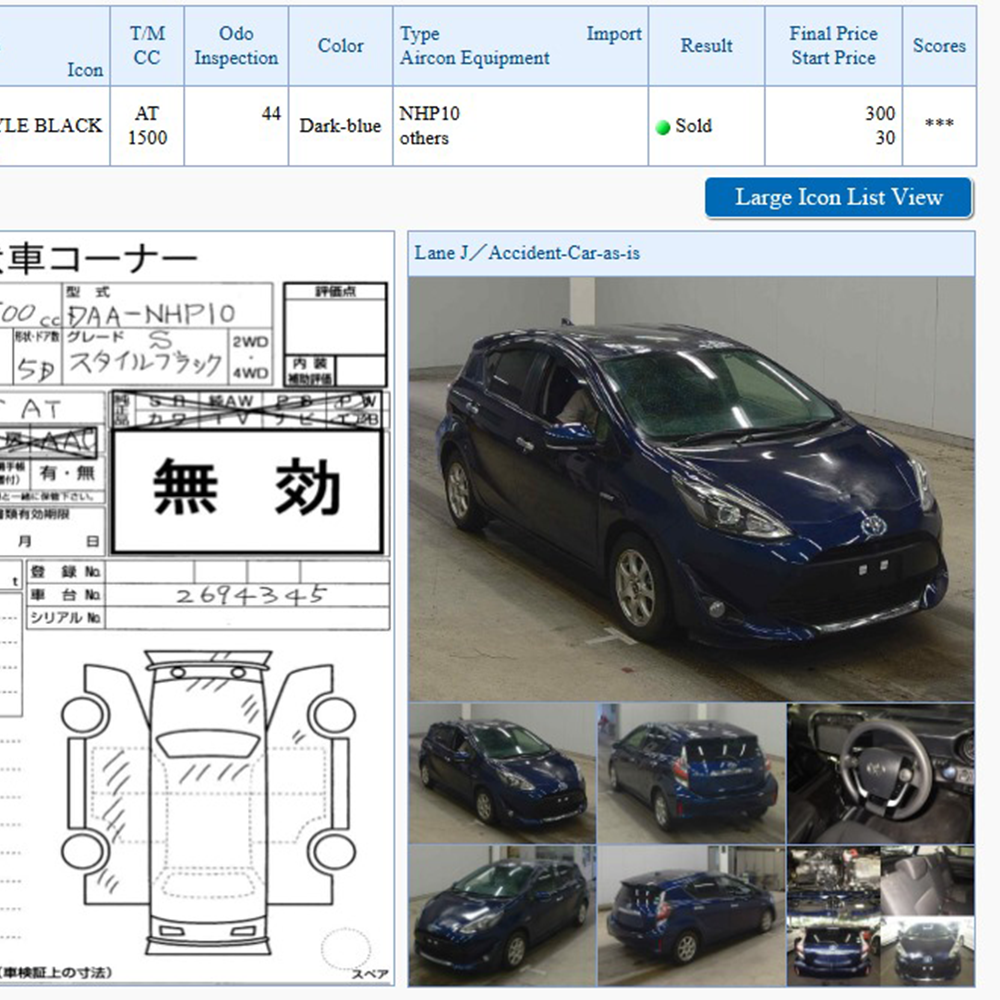Click the Type Aircon Equipment column header
The width and height of the screenshot is (1000, 1000).
(474, 46)
